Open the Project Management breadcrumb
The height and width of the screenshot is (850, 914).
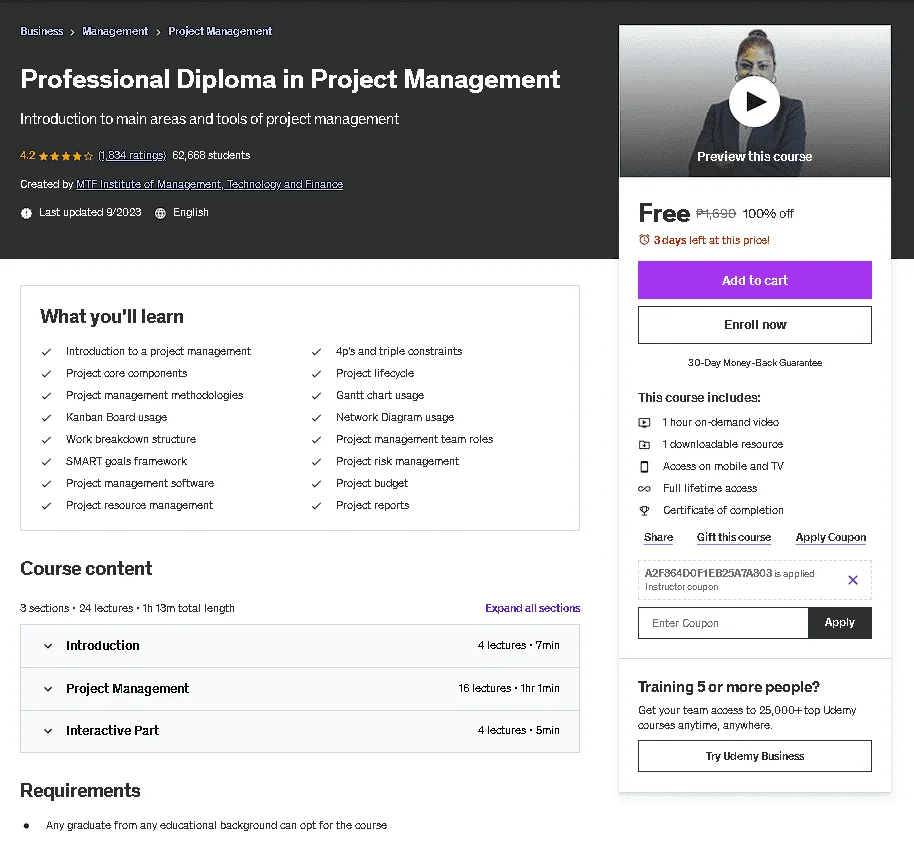[x=220, y=31]
